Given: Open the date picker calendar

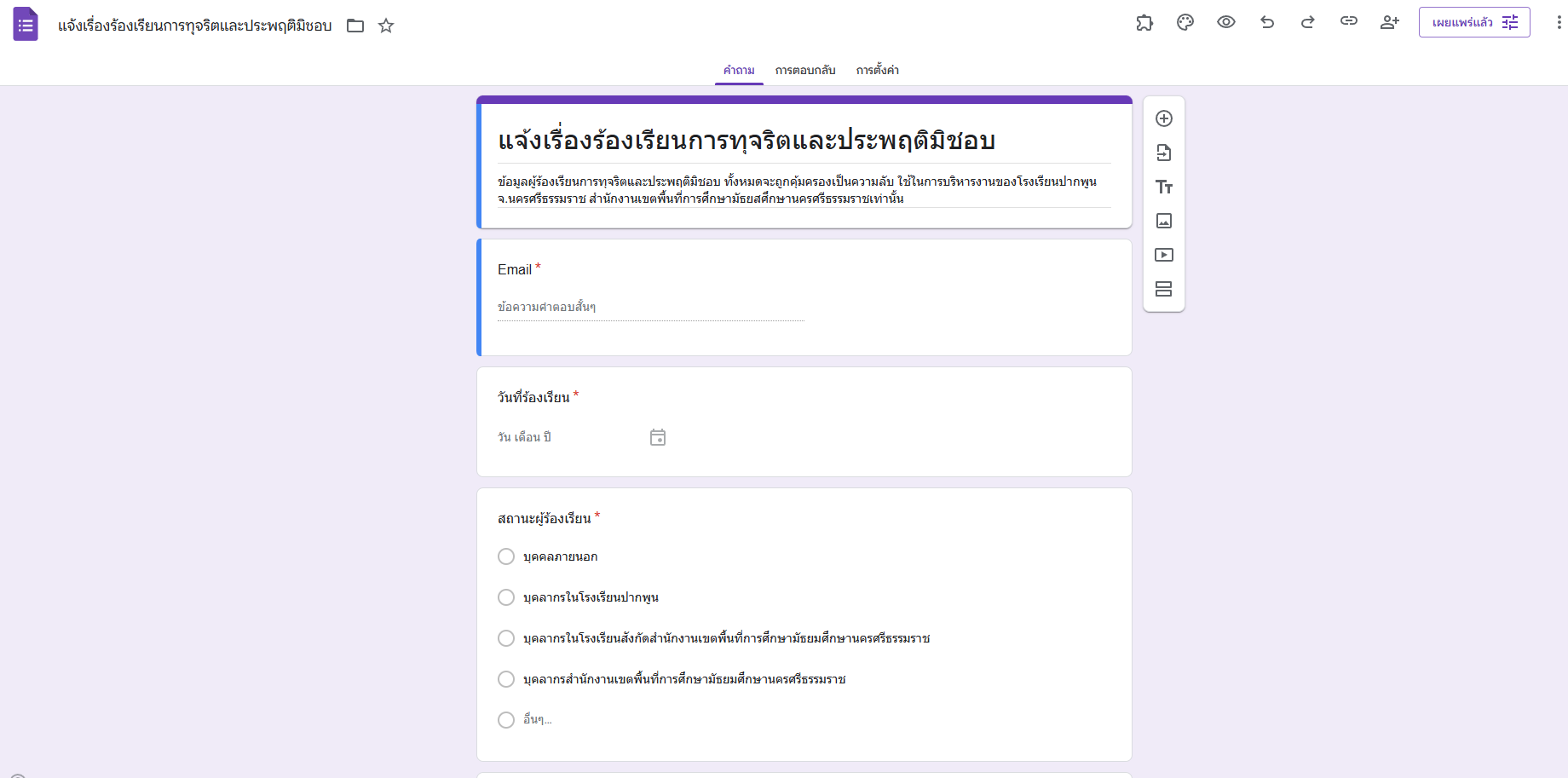Looking at the screenshot, I should point(658,437).
